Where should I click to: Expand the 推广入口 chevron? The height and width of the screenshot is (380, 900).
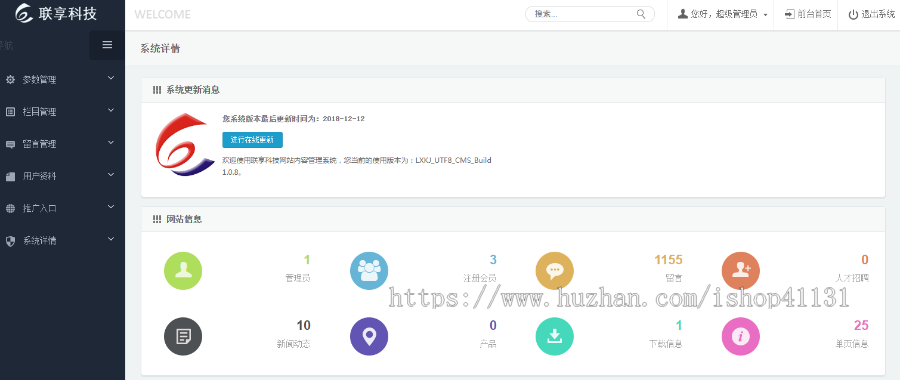click(x=111, y=207)
